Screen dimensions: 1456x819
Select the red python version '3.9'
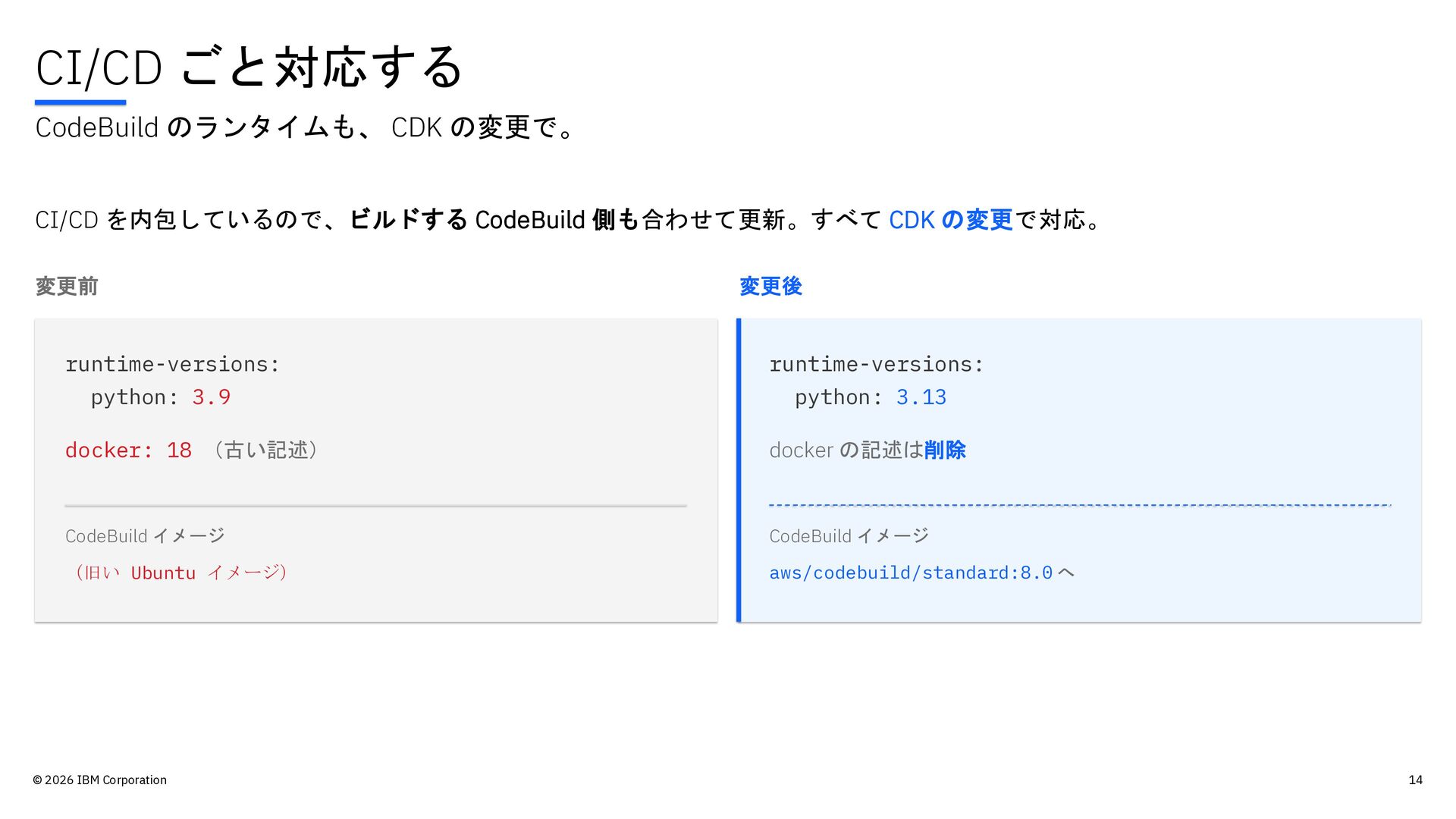coord(211,397)
